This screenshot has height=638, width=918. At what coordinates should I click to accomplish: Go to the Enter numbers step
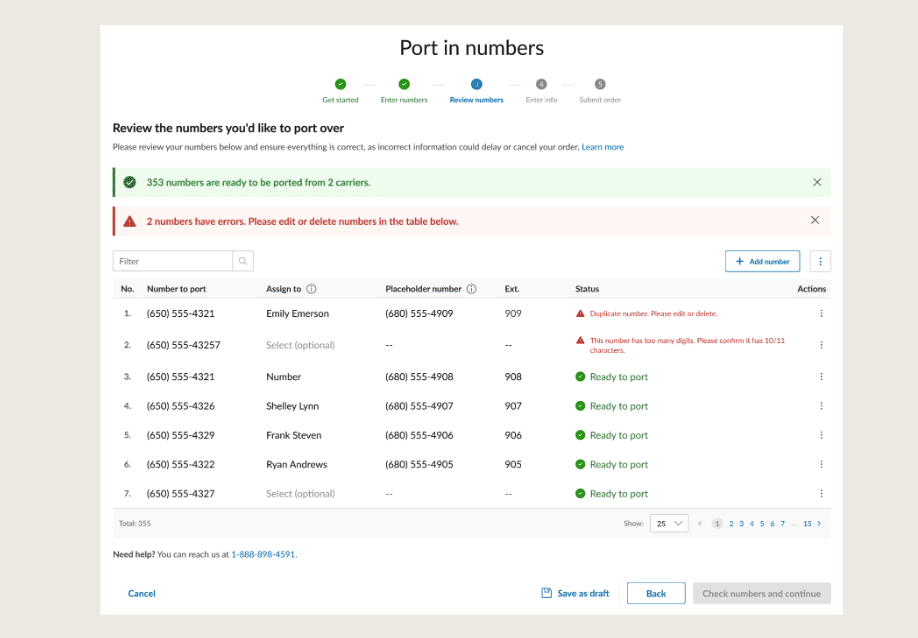[x=404, y=90]
